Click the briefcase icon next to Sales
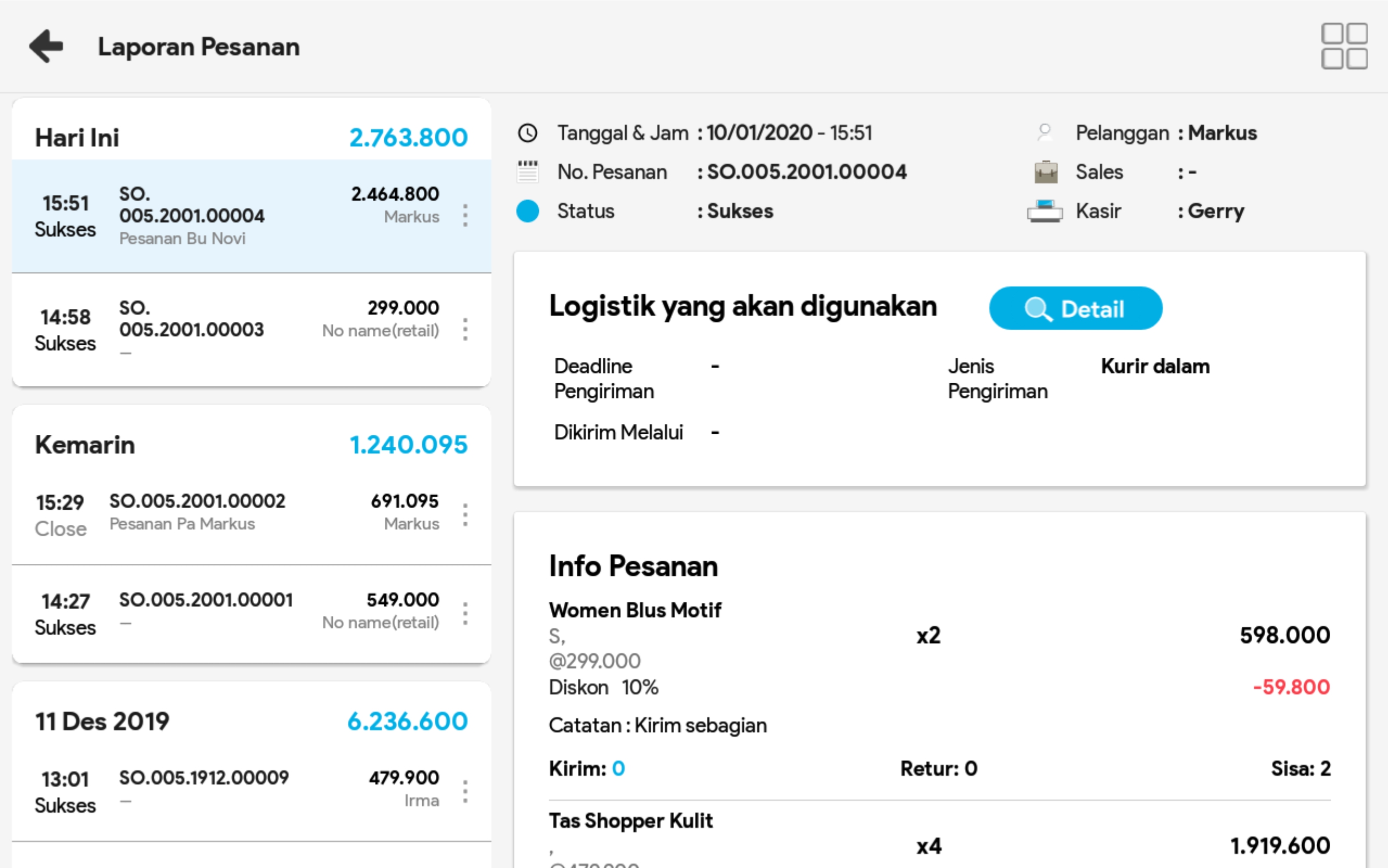This screenshot has width=1388, height=868. click(x=1045, y=172)
